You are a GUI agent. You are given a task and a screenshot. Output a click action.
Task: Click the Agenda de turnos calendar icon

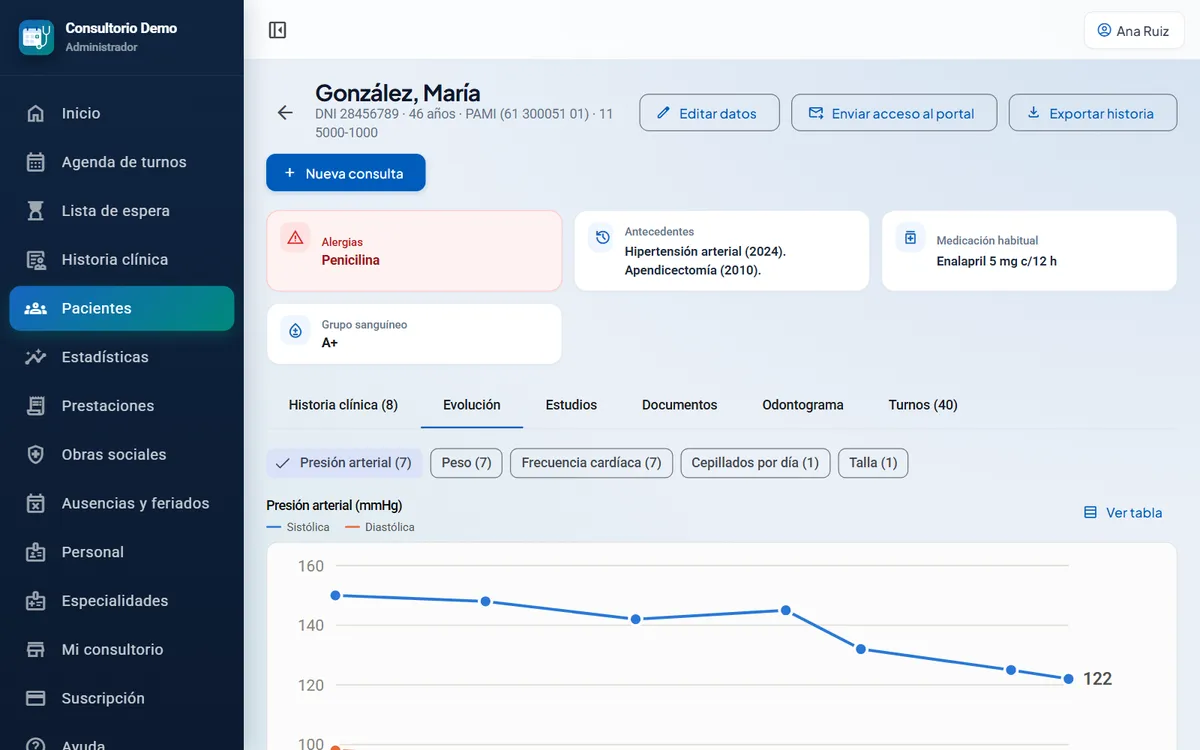pos(36,162)
